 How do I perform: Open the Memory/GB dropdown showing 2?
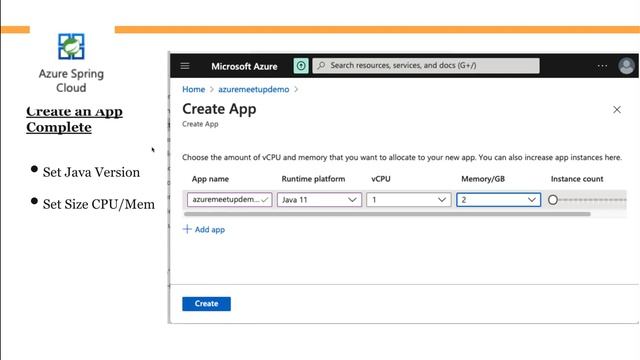[498, 200]
